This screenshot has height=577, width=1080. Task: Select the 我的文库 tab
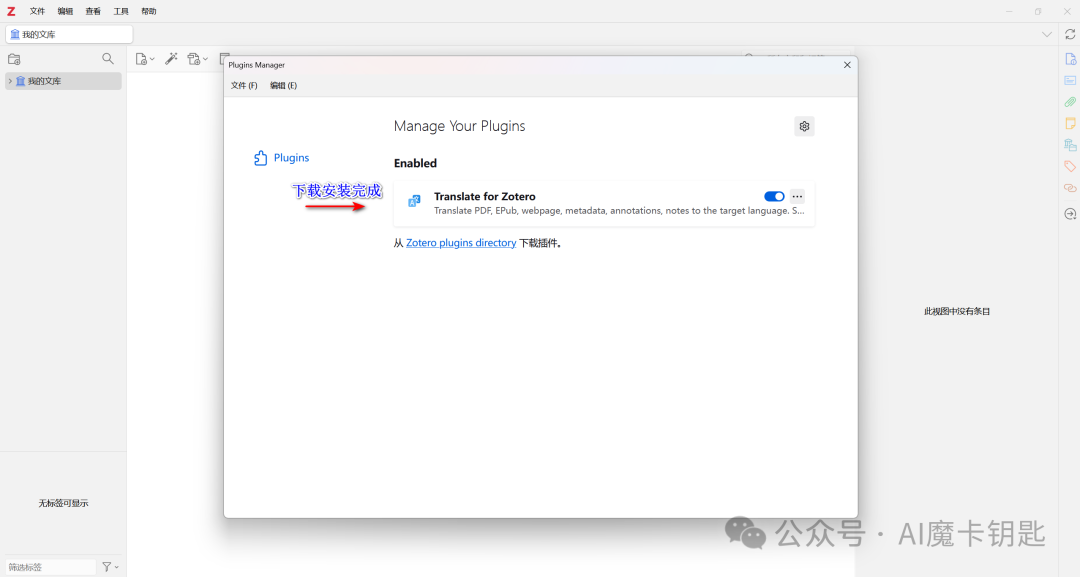pyautogui.click(x=69, y=34)
